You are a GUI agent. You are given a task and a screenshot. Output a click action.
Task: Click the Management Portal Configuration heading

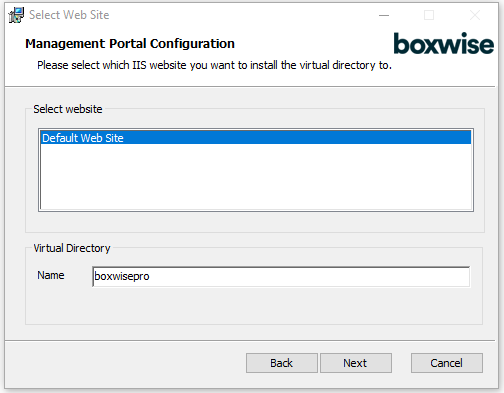click(130, 44)
